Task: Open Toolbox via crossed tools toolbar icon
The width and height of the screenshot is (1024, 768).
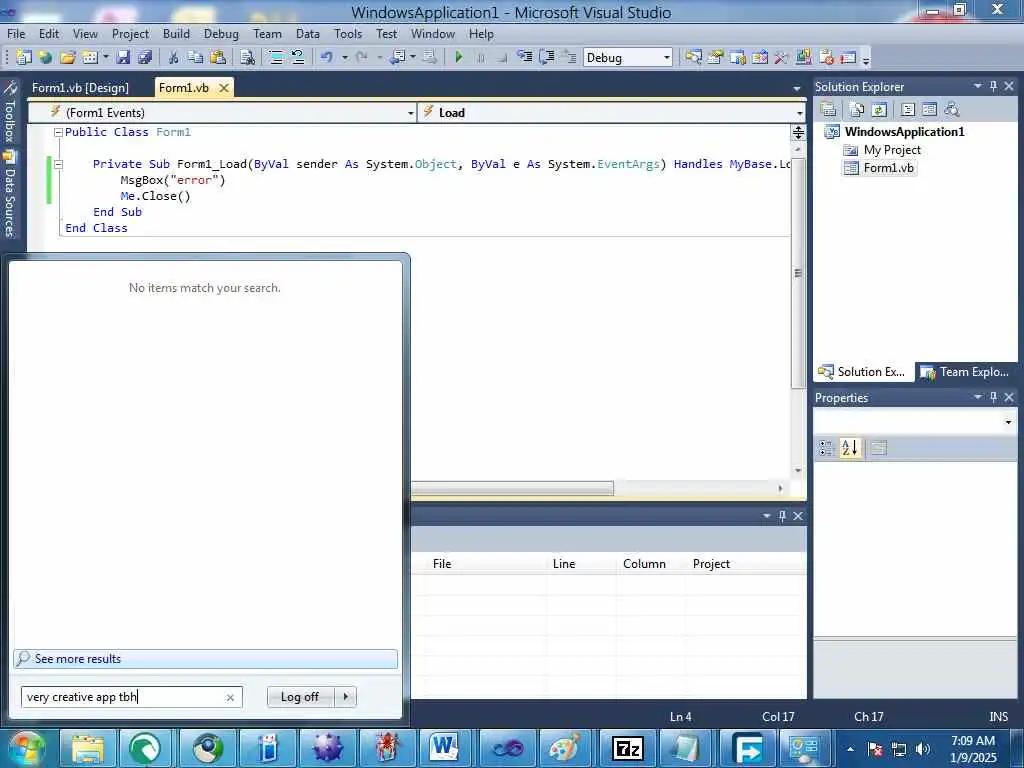Action: 781,57
